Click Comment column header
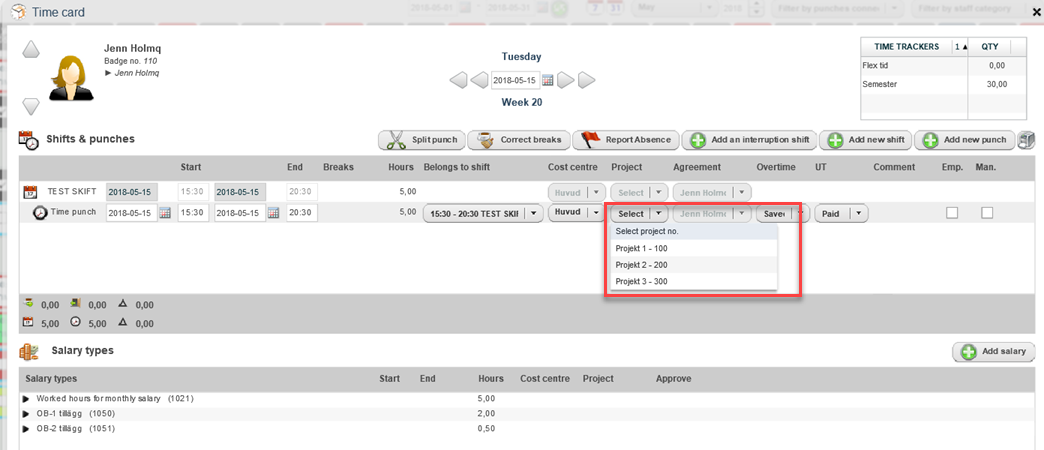This screenshot has width=1044, height=450. pos(894,167)
